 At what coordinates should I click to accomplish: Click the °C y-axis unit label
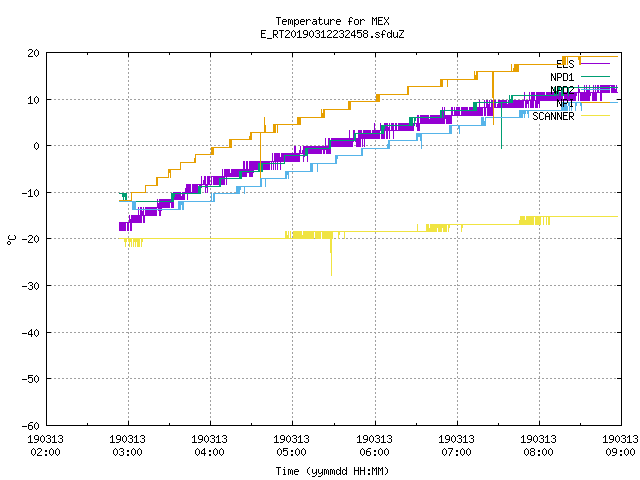(11, 240)
